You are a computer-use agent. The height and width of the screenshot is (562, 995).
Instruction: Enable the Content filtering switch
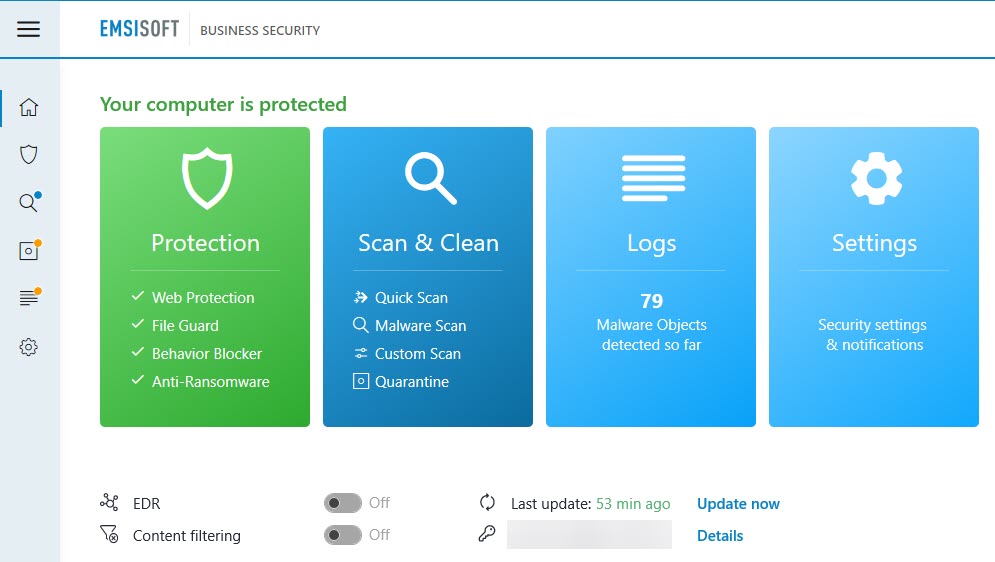[x=343, y=535]
